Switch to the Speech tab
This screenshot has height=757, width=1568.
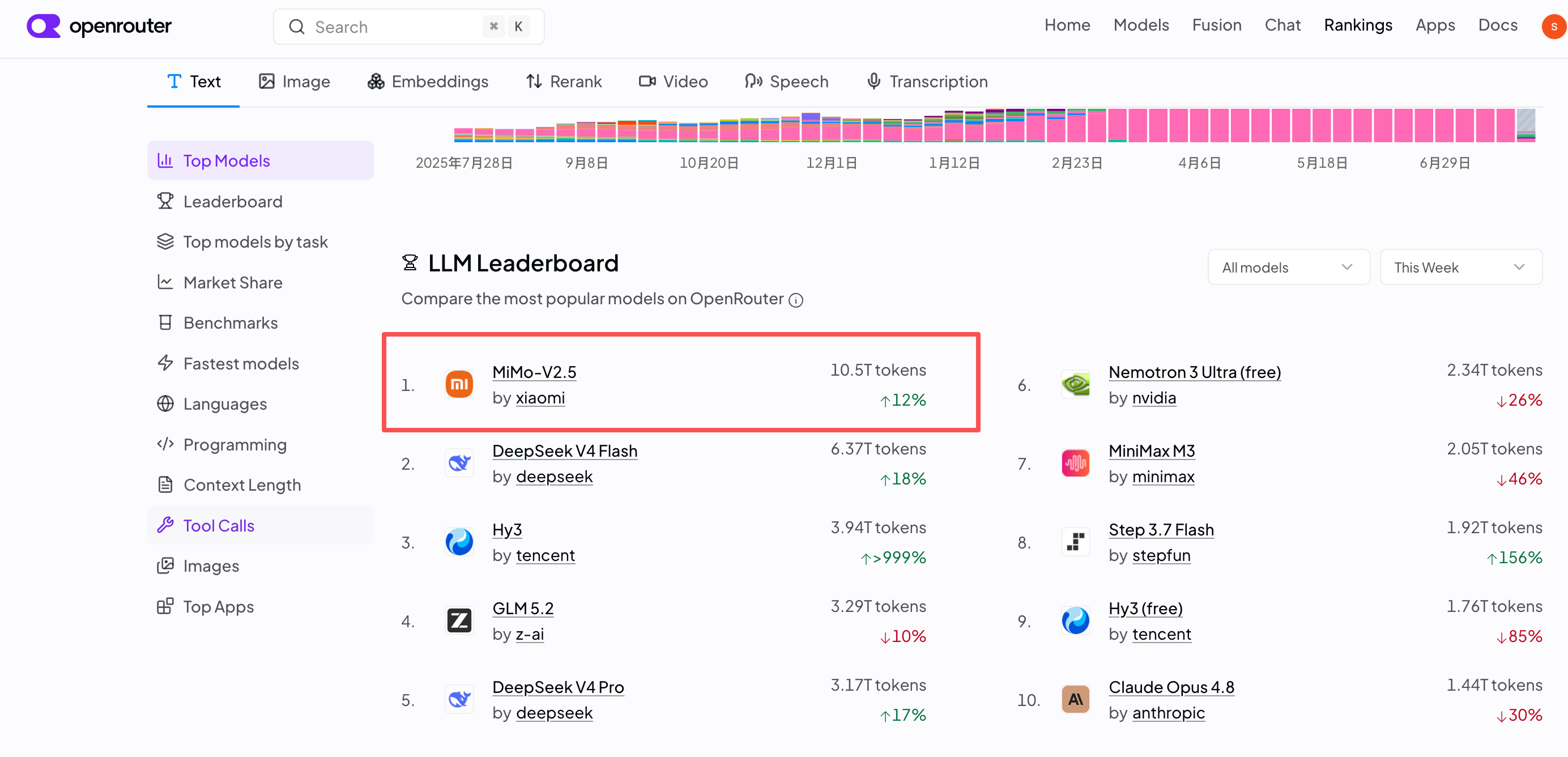click(x=786, y=82)
